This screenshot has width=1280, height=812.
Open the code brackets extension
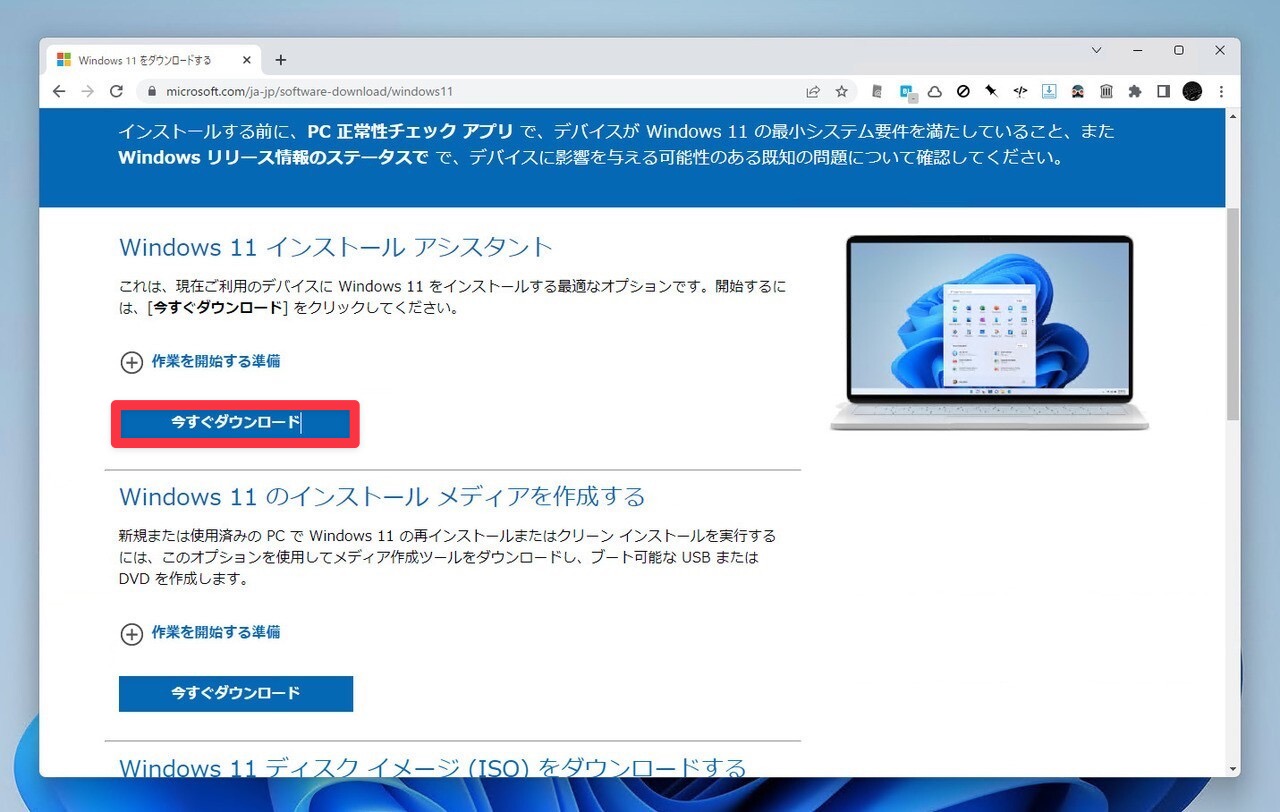(x=1020, y=91)
